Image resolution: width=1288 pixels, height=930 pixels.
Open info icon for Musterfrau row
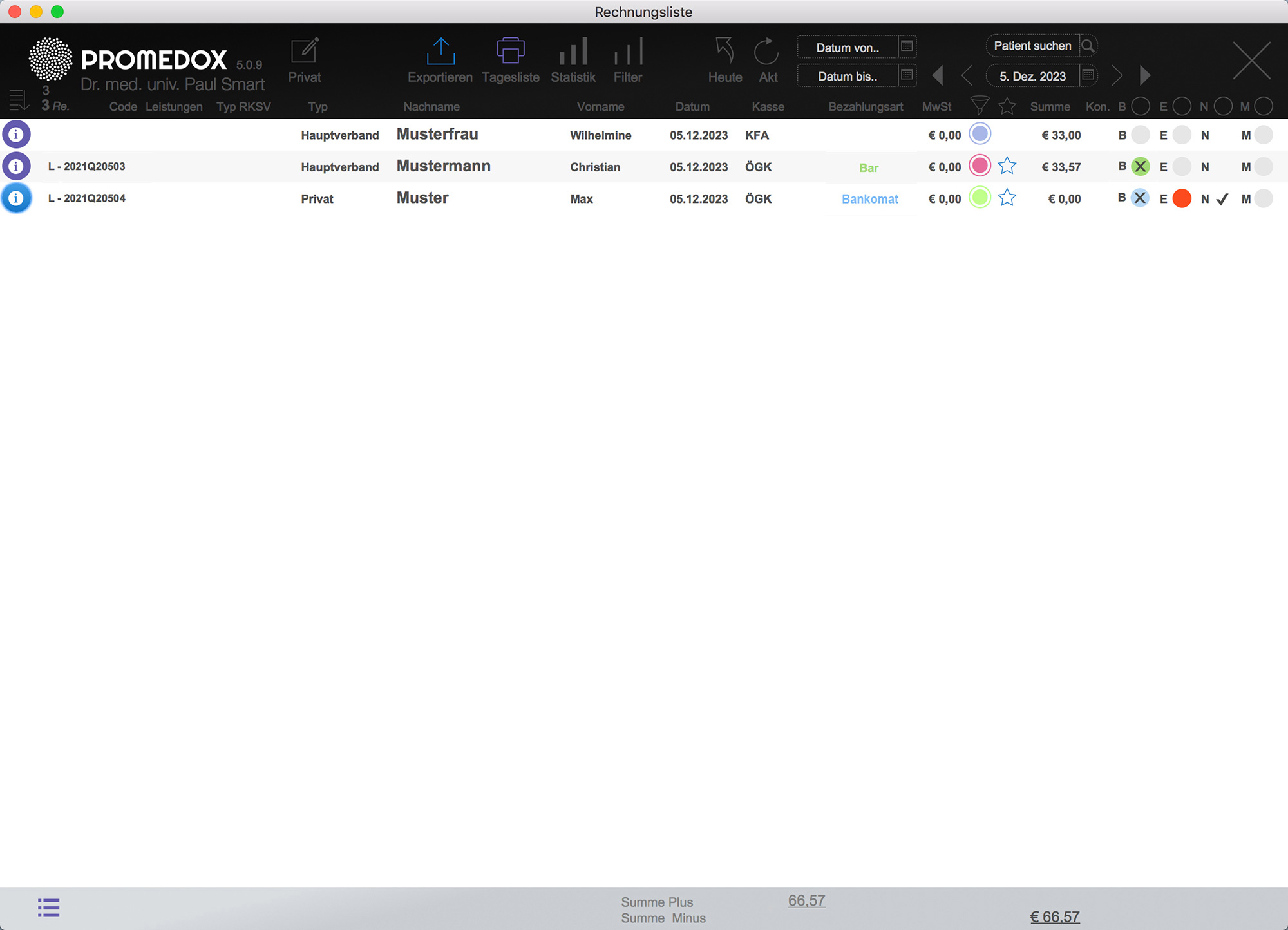tap(16, 135)
